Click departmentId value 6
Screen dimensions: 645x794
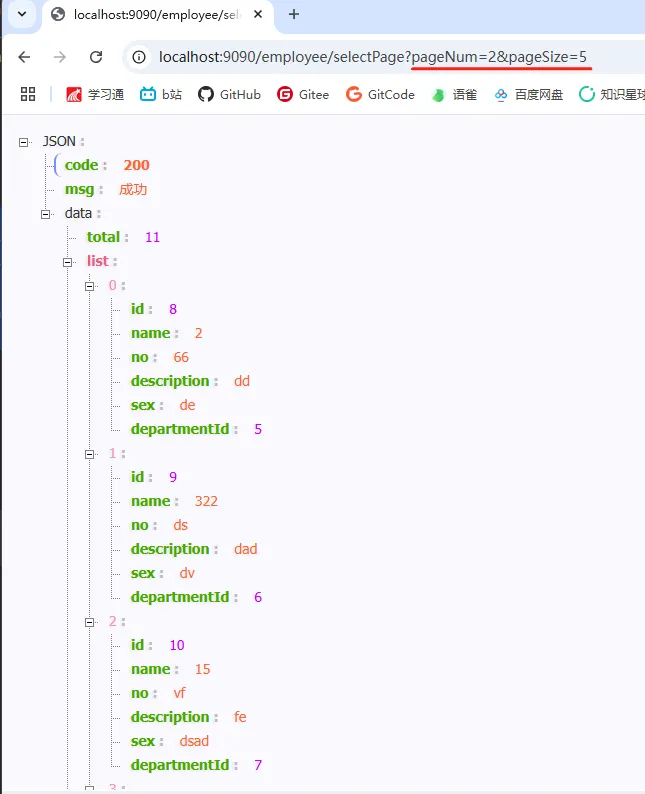(258, 597)
